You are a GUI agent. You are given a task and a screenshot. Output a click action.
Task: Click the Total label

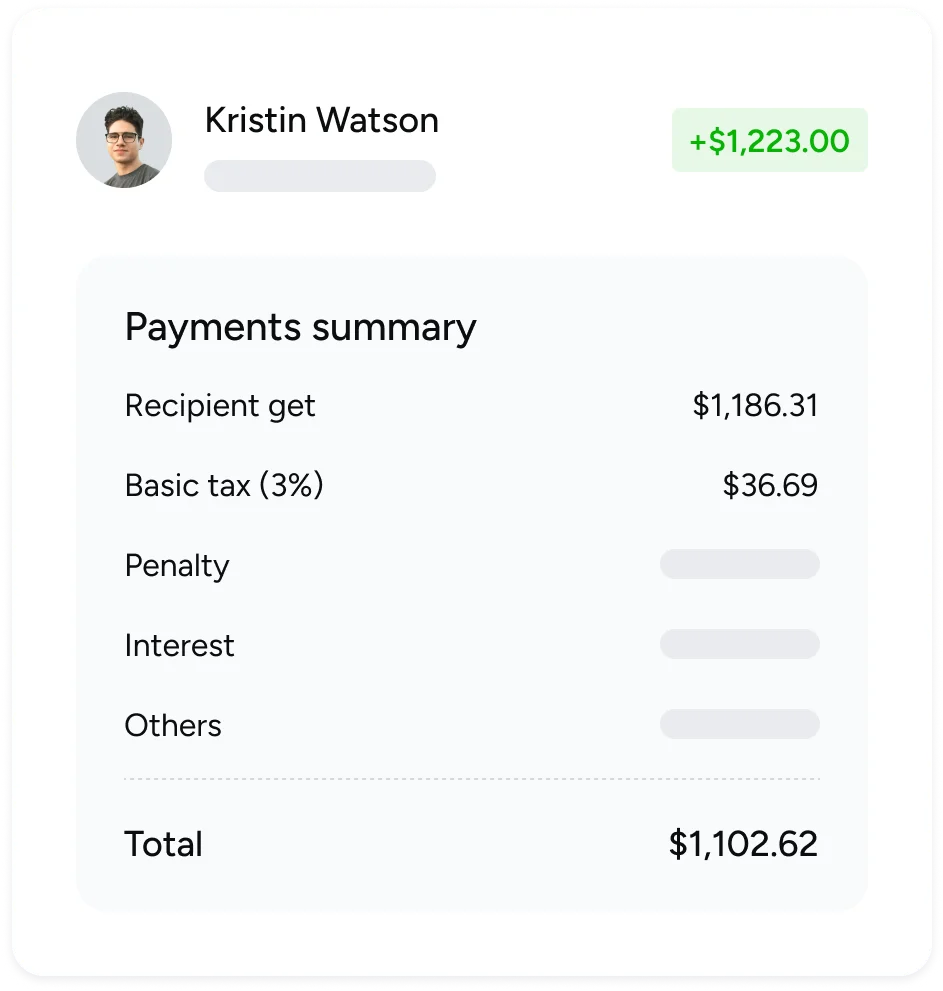(163, 844)
